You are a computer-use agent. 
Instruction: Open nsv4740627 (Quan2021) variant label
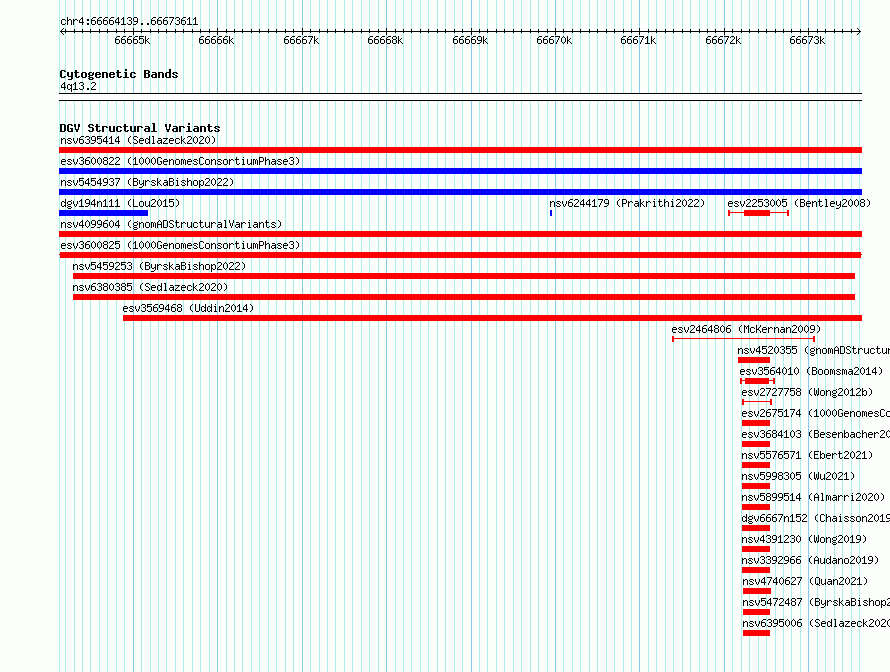click(805, 581)
